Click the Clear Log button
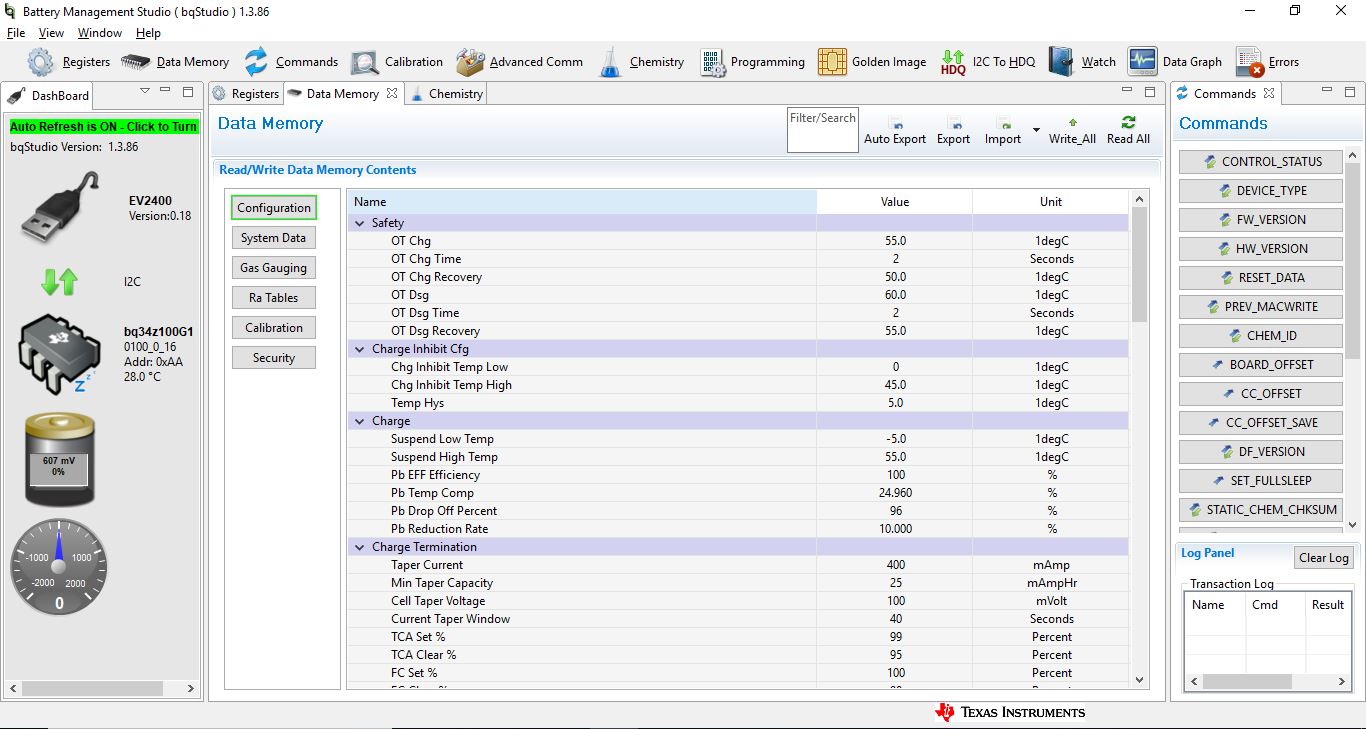 pos(1324,558)
